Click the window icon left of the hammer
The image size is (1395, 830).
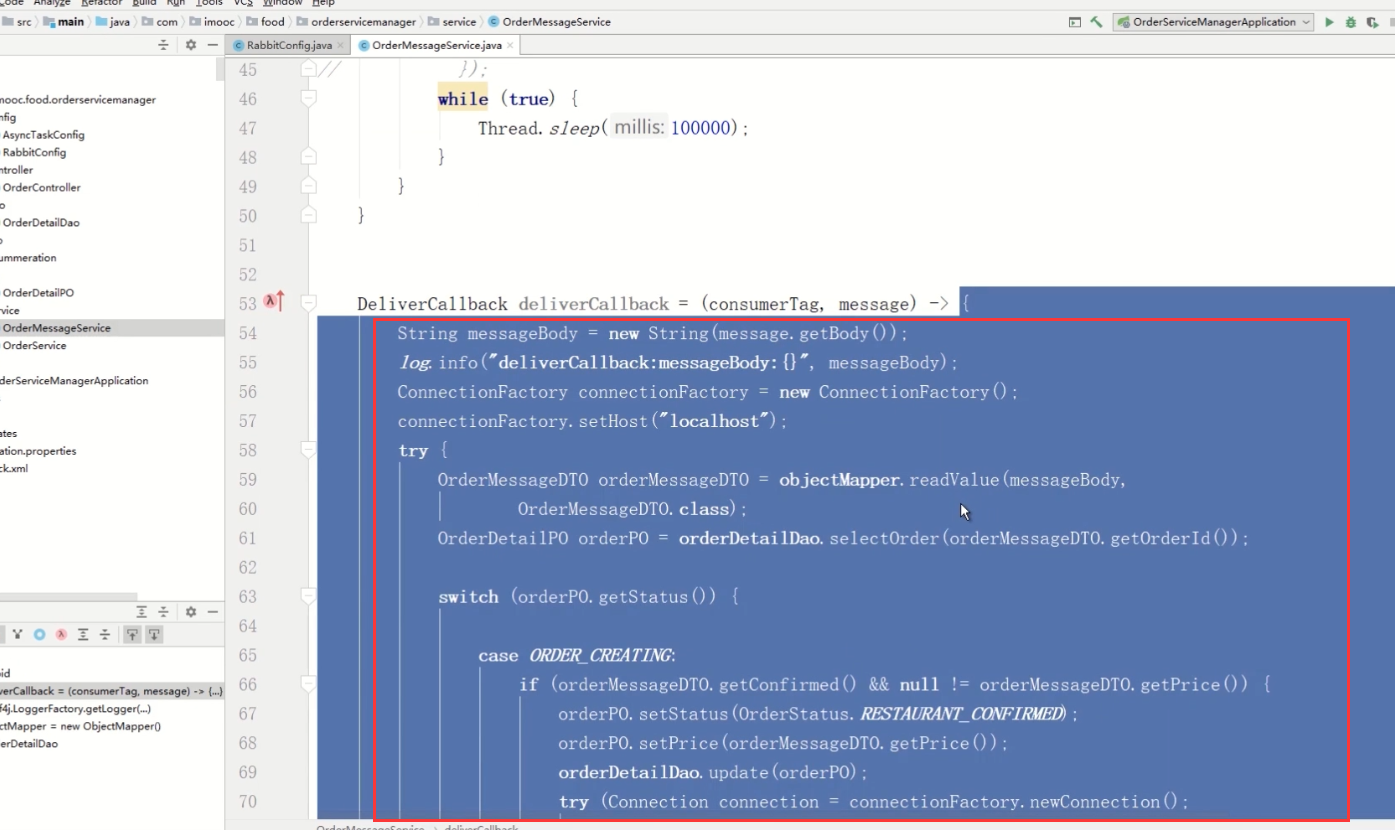[x=1075, y=22]
